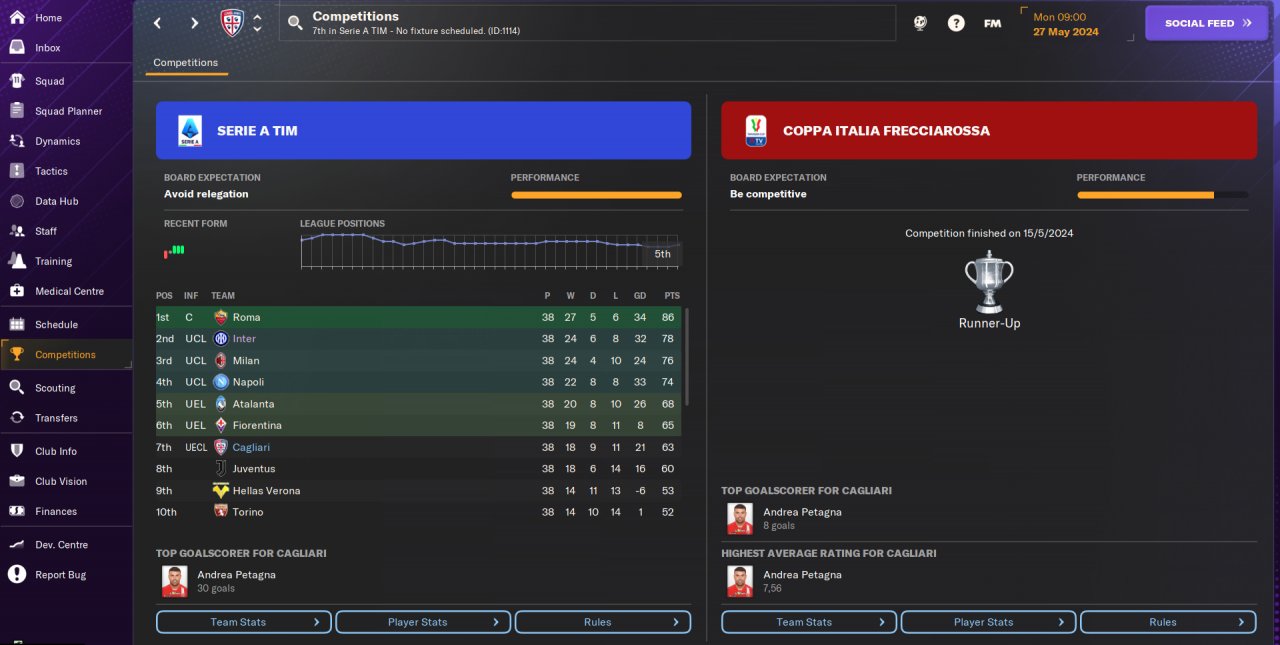Click the Coppa Italia performance bar
This screenshot has height=645, width=1280.
click(1162, 195)
